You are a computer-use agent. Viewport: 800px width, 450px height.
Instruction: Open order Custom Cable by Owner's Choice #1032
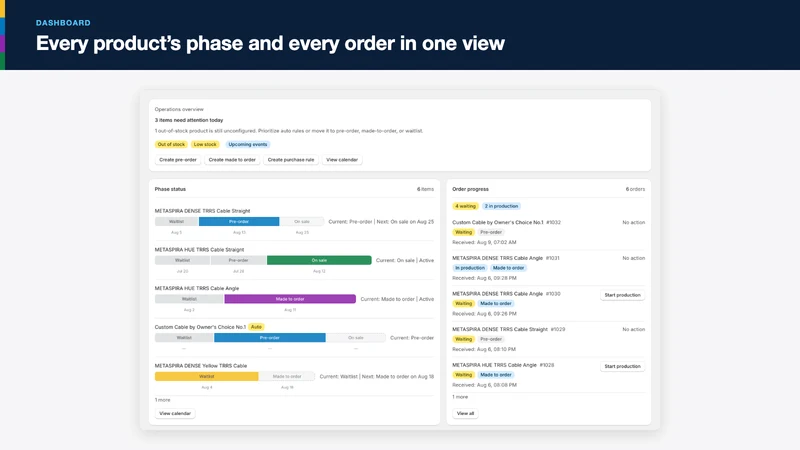click(506, 222)
